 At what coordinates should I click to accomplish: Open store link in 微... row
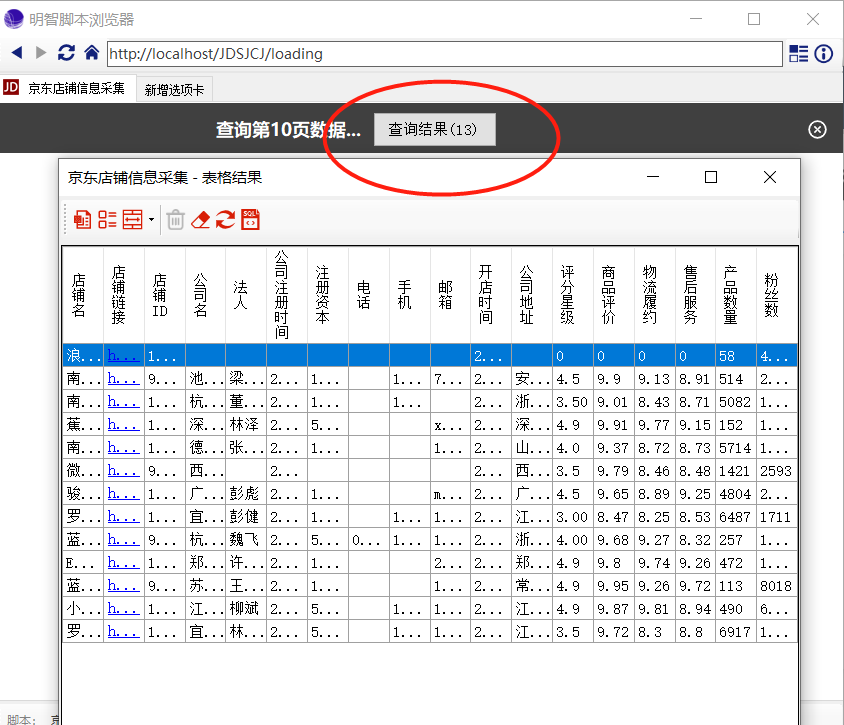pos(123,470)
